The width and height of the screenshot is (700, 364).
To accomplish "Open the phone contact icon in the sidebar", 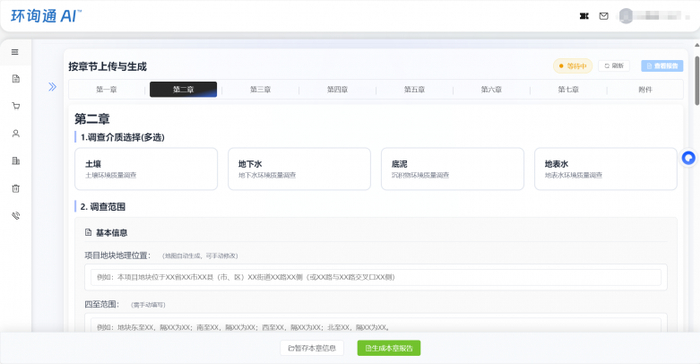I will [16, 216].
